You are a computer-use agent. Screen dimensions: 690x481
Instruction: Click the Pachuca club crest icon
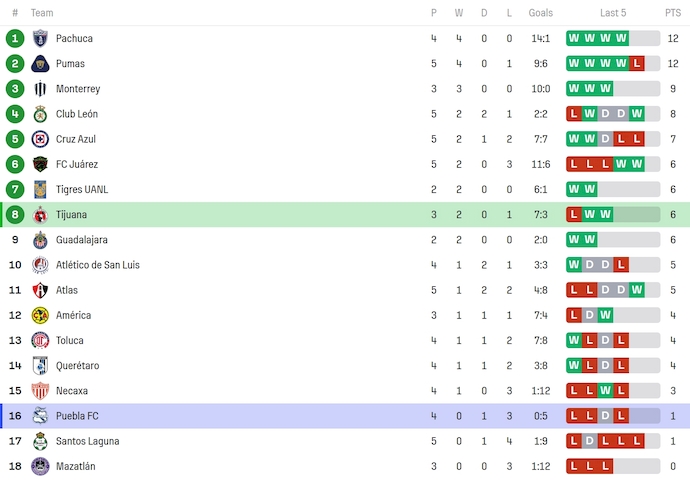40,38
